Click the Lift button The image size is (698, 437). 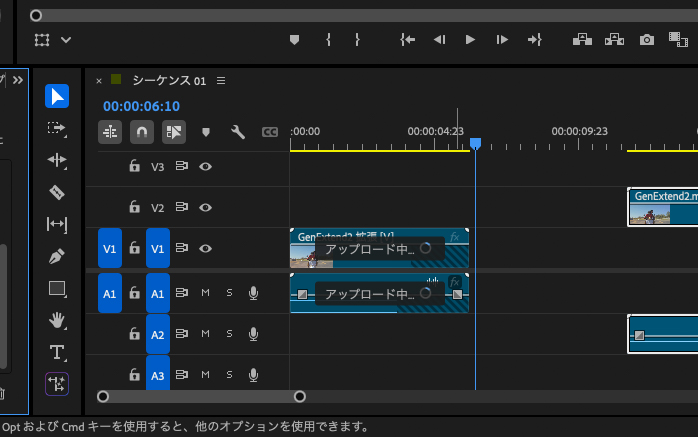click(x=582, y=40)
